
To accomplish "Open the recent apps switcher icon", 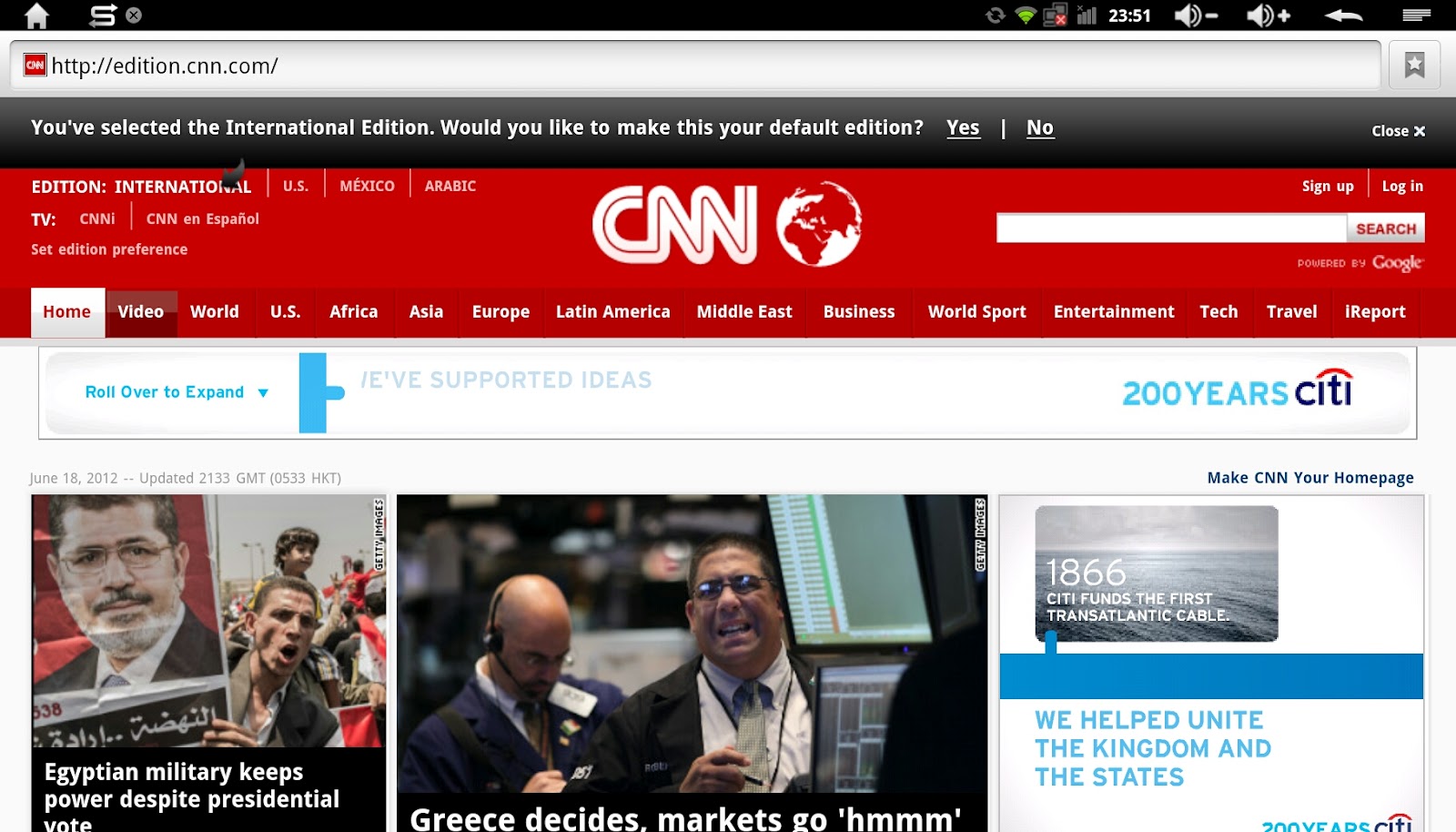I will [103, 15].
